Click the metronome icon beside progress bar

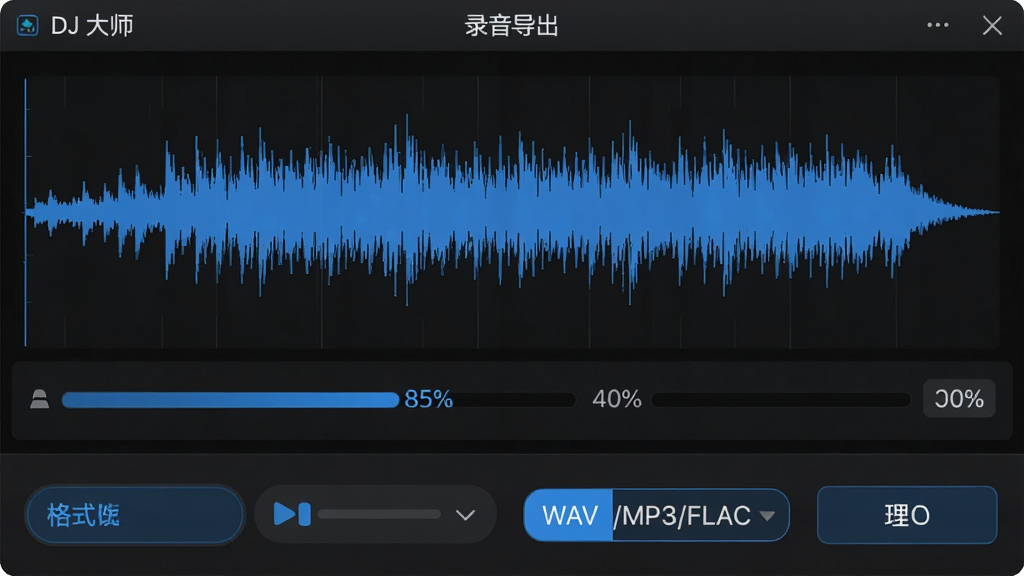point(40,399)
